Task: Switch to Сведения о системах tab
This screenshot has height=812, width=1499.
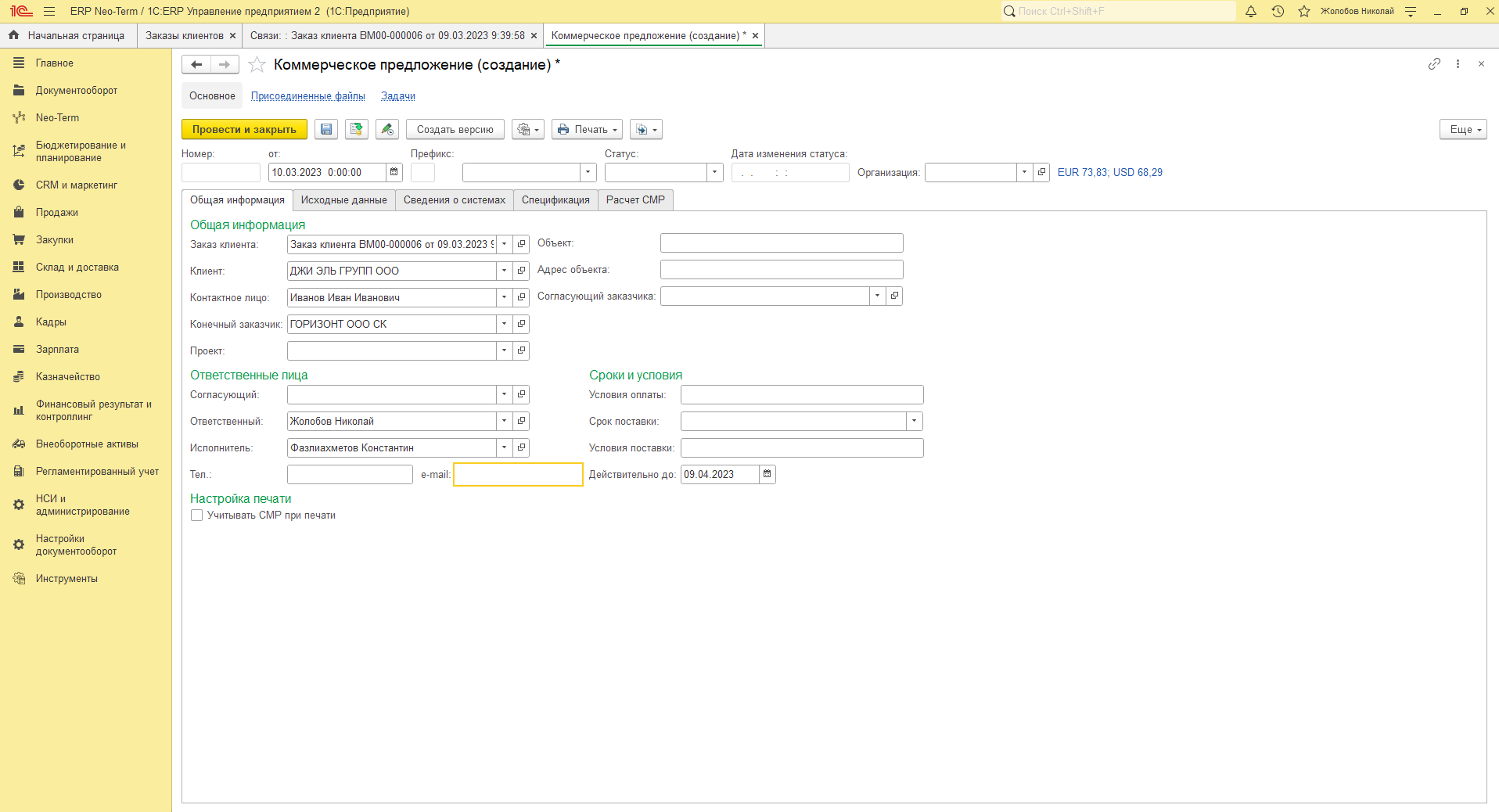Action: pyautogui.click(x=455, y=200)
